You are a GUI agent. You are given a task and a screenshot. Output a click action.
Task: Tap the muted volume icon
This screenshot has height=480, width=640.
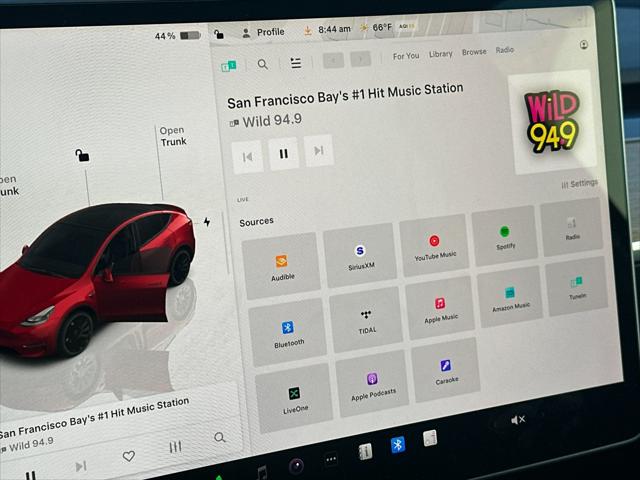tap(518, 420)
